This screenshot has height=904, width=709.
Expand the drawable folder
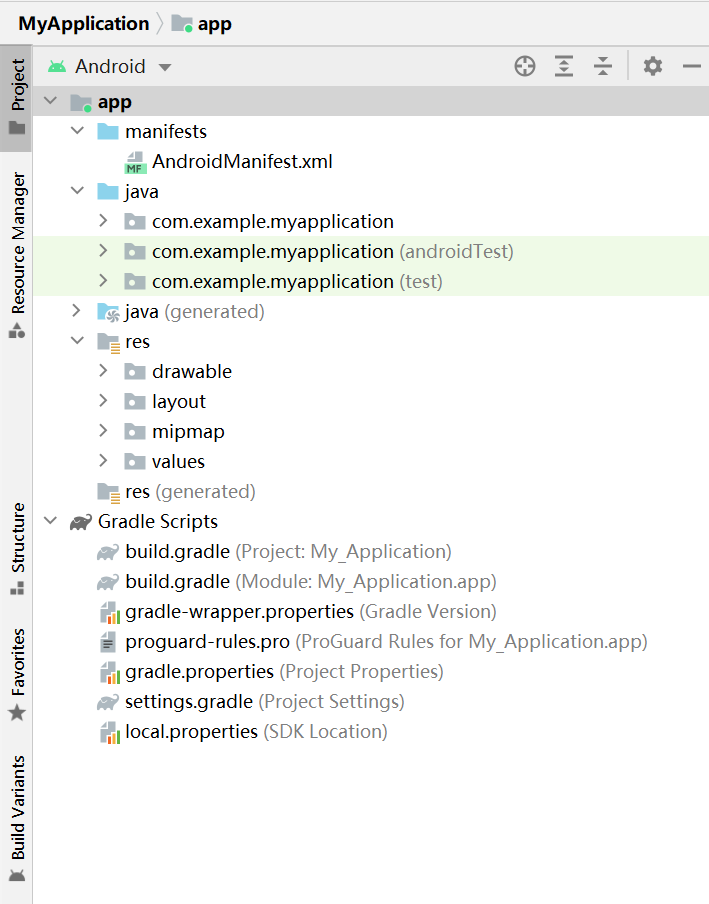103,371
